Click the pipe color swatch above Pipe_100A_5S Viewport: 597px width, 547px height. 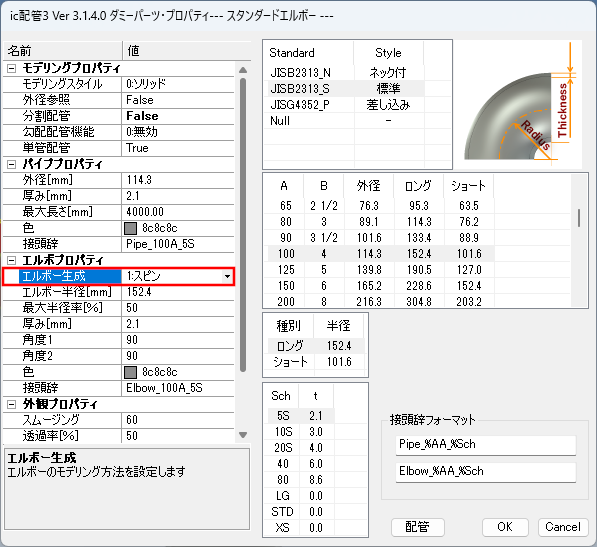point(131,228)
